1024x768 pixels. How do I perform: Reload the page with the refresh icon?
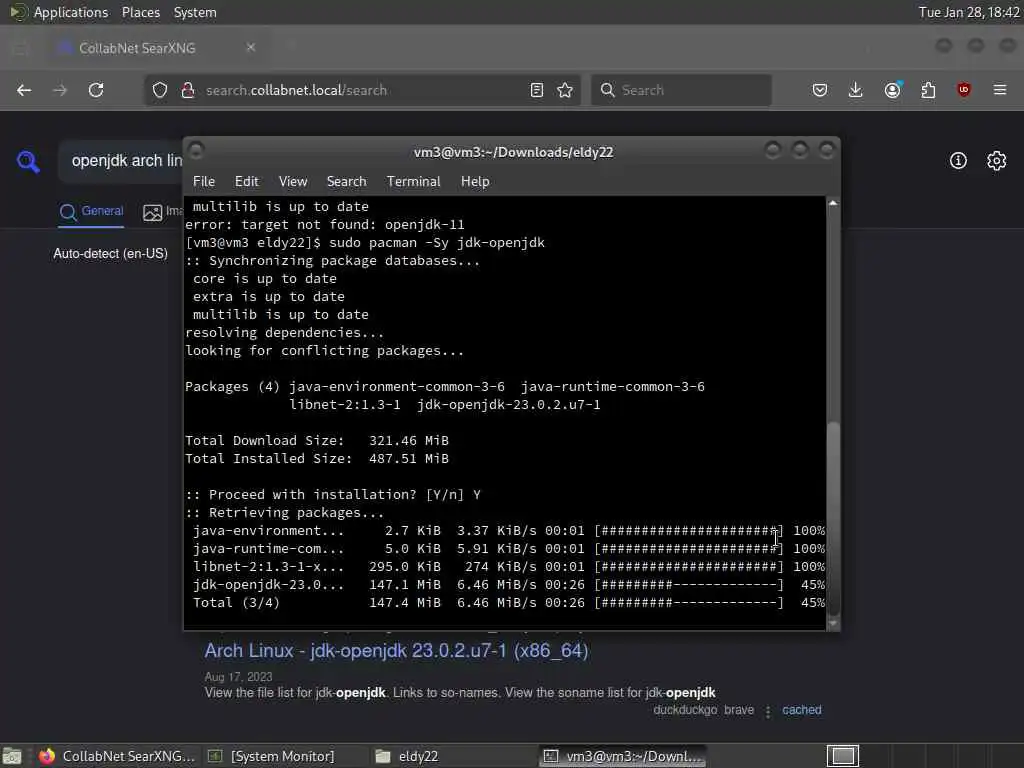96,90
